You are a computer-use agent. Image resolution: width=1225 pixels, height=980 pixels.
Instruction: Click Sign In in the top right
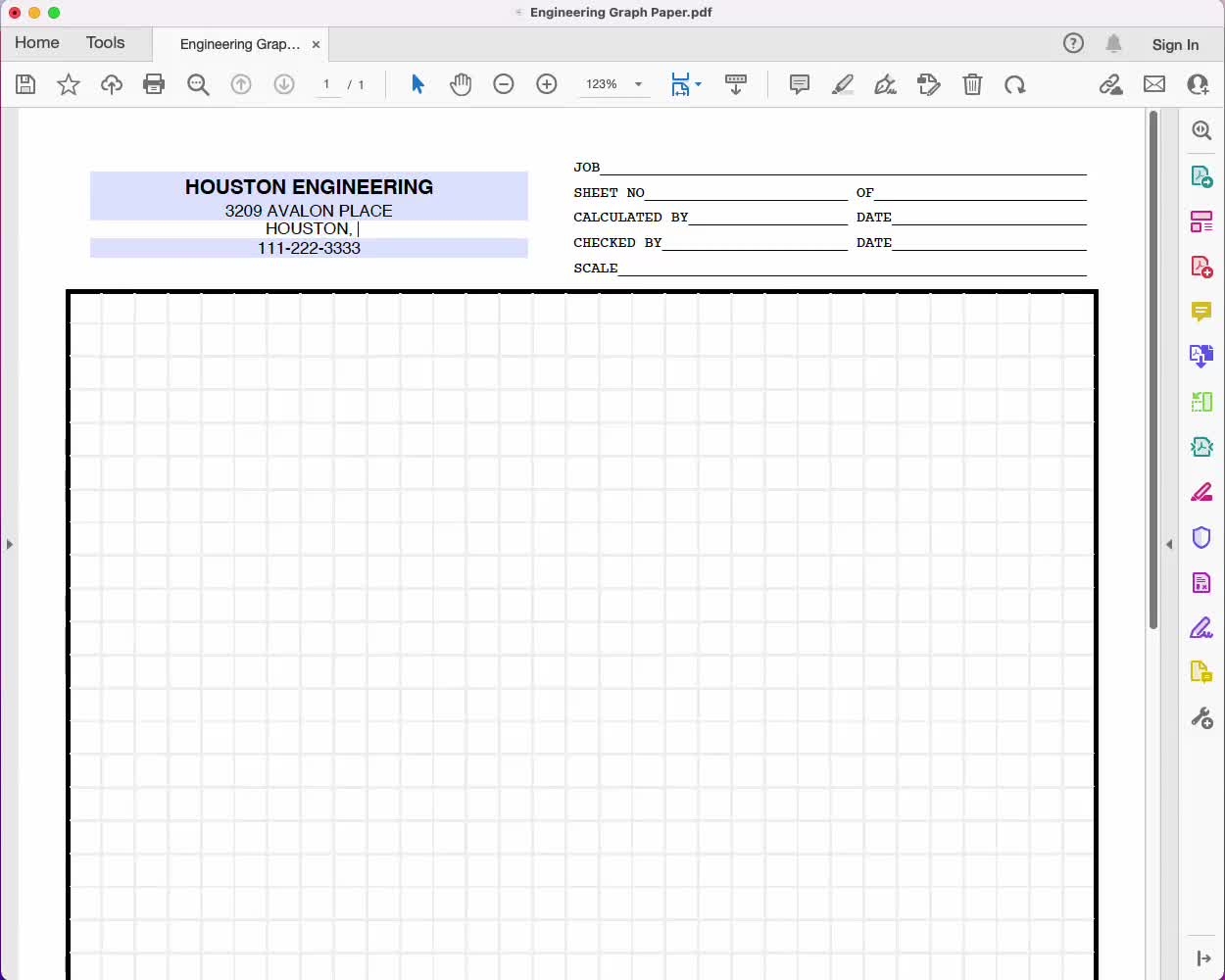(1175, 44)
